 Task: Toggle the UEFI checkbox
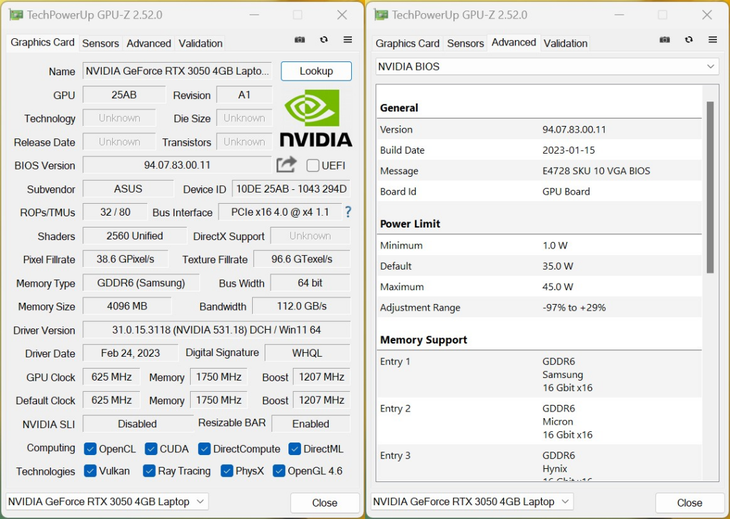[x=313, y=166]
